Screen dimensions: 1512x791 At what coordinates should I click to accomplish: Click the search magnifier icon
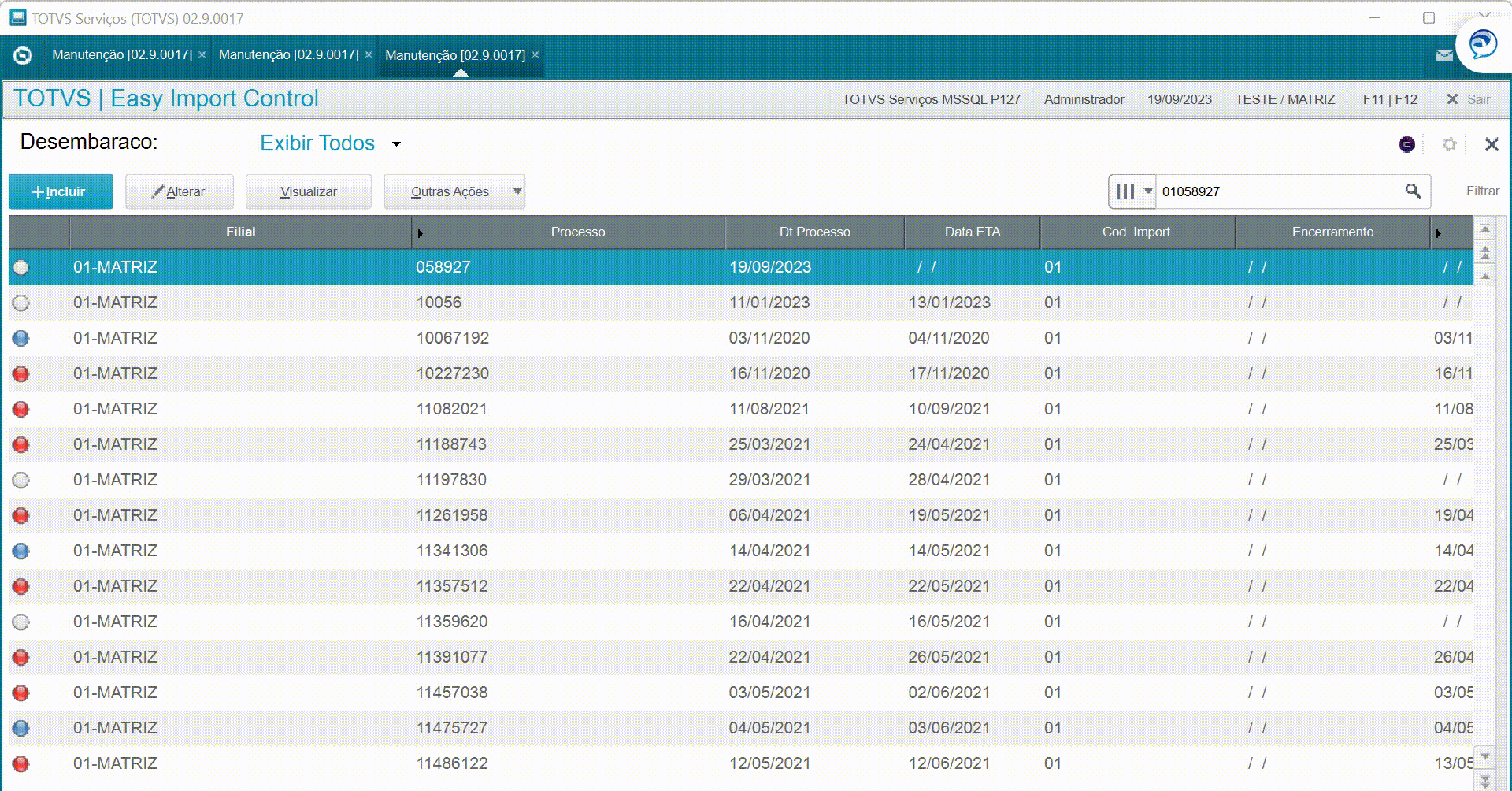[x=1414, y=191]
